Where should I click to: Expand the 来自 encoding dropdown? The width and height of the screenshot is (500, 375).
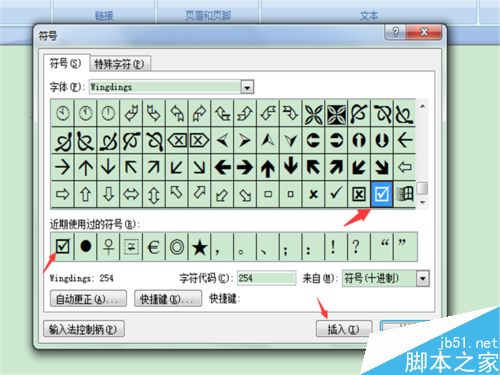423,278
